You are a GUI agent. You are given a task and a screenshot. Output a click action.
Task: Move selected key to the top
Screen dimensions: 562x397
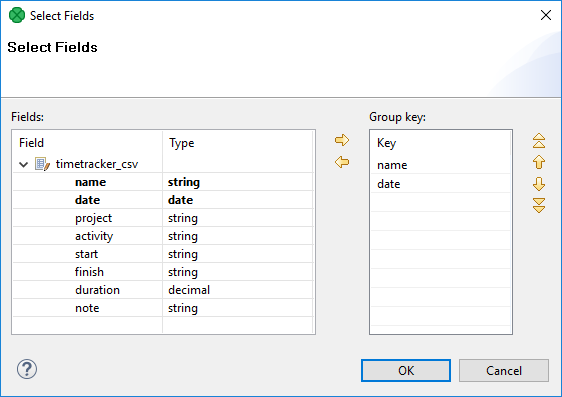pyautogui.click(x=539, y=141)
